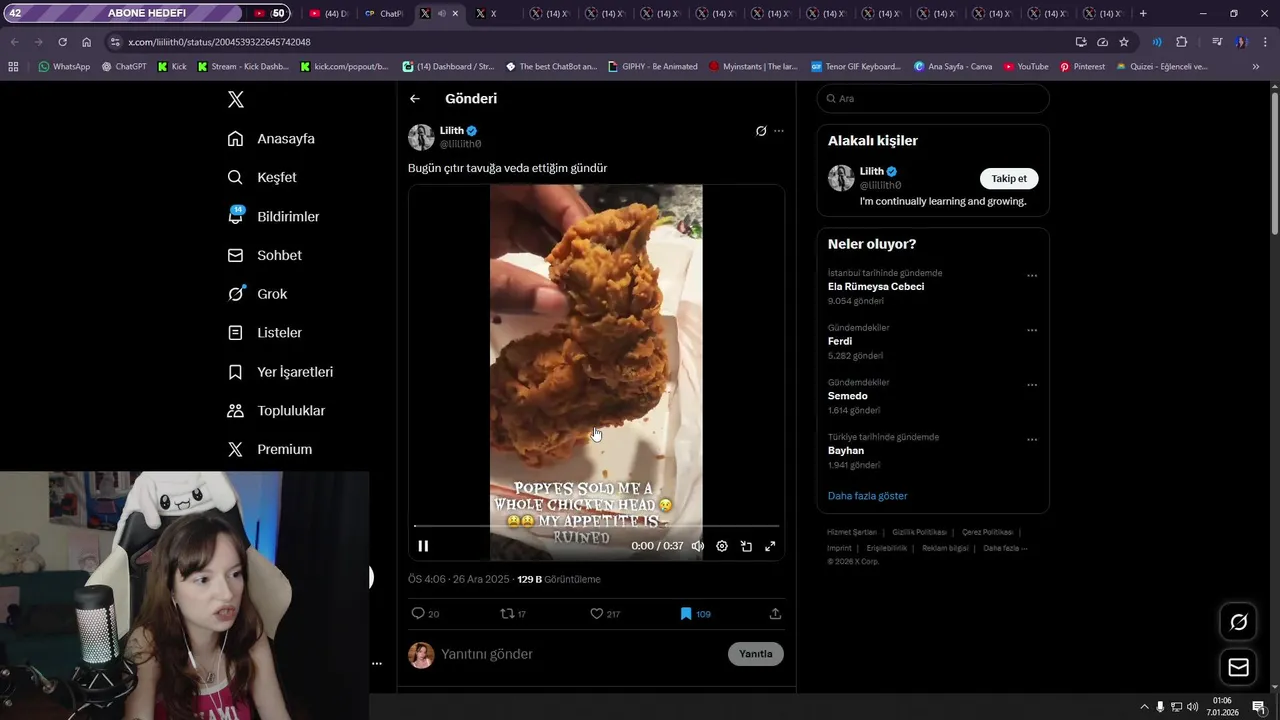Like the post with 217 likes
1280x720 pixels.
(605, 614)
